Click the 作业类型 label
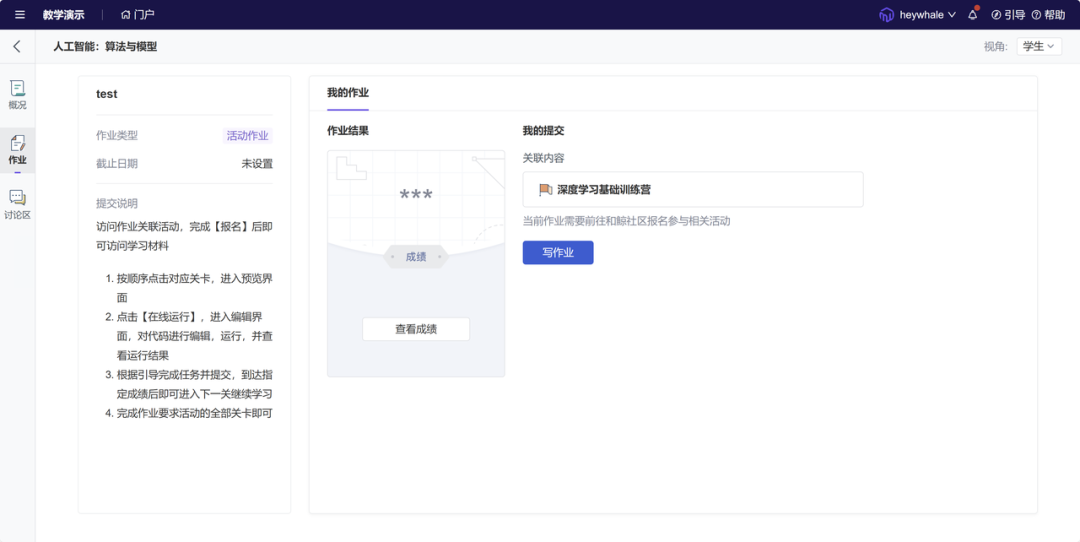Image resolution: width=1080 pixels, height=542 pixels. pyautogui.click(x=117, y=136)
